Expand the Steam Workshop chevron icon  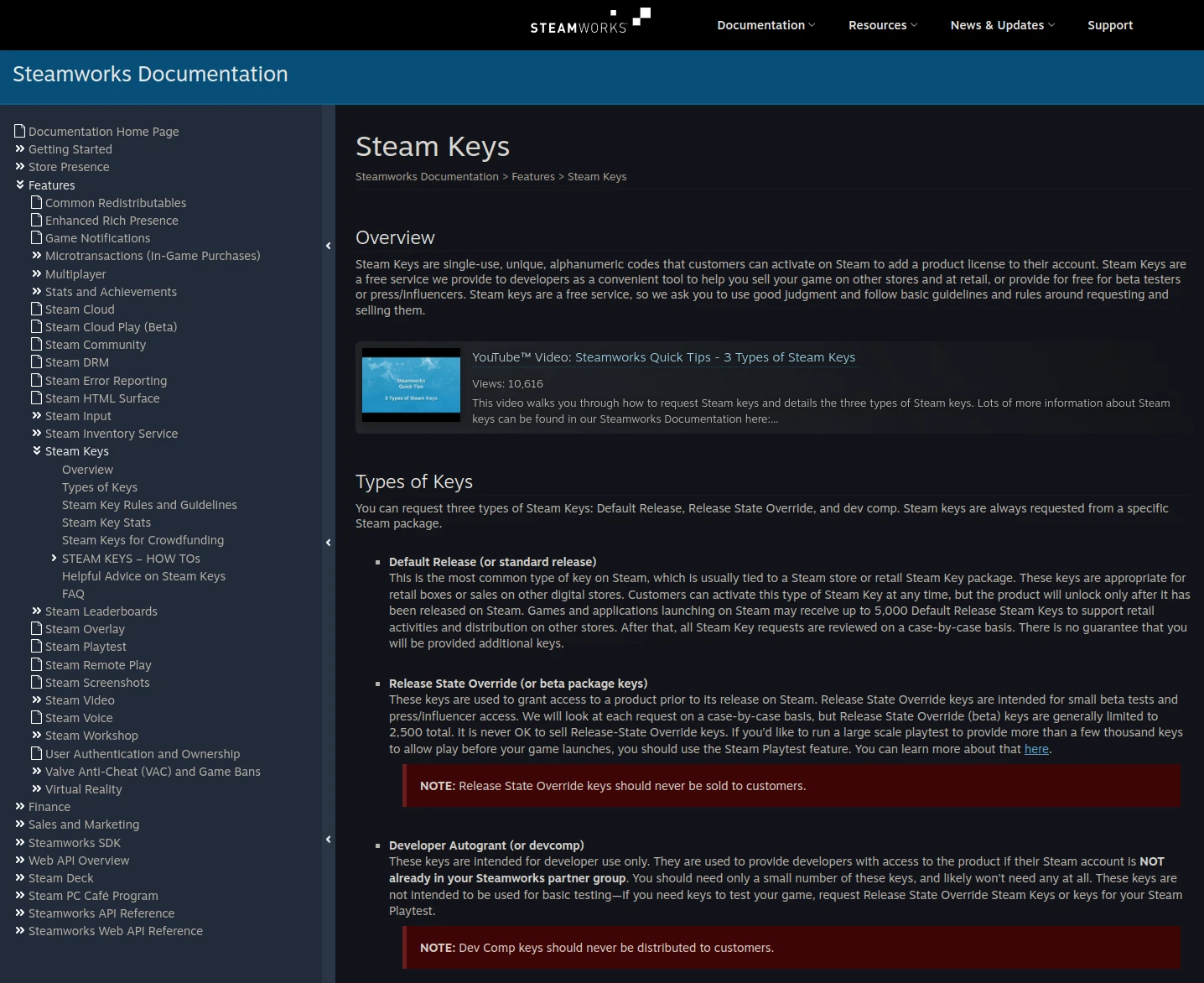[37, 735]
